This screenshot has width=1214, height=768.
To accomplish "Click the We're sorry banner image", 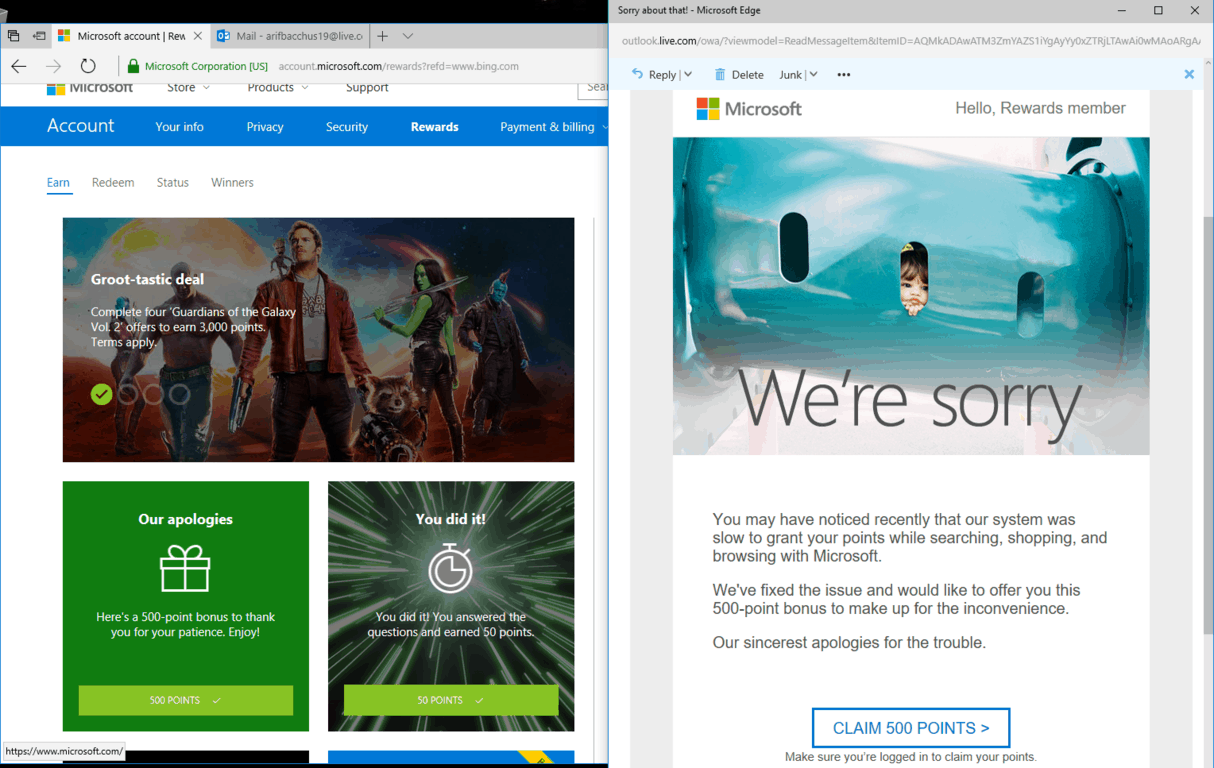I will (911, 296).
